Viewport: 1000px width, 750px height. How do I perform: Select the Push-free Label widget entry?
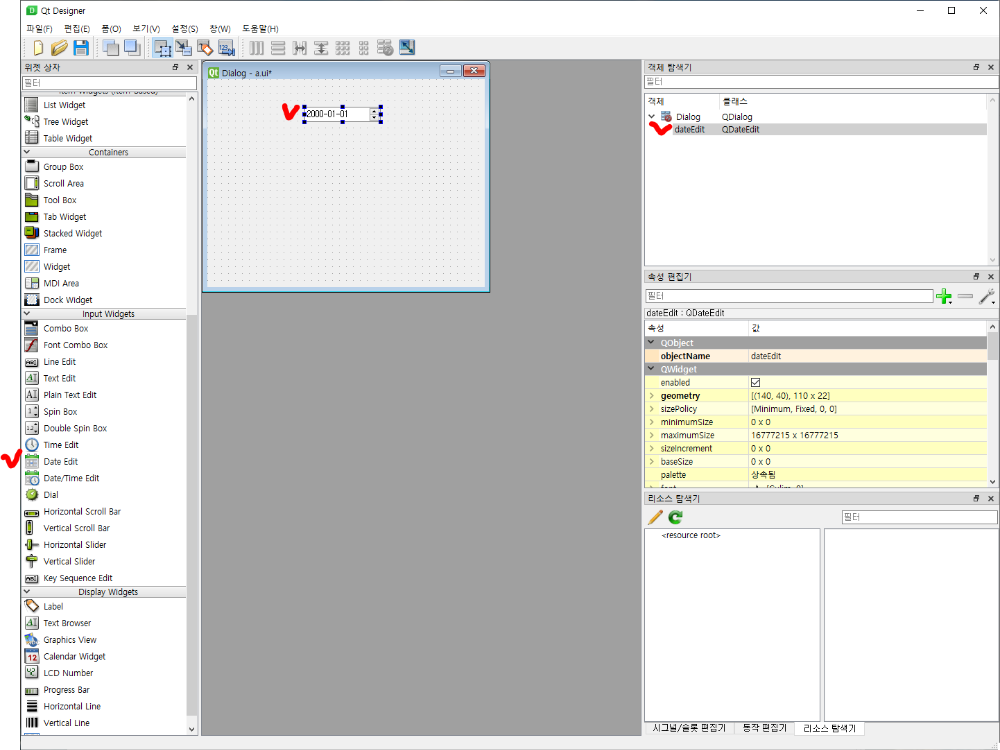coord(53,607)
